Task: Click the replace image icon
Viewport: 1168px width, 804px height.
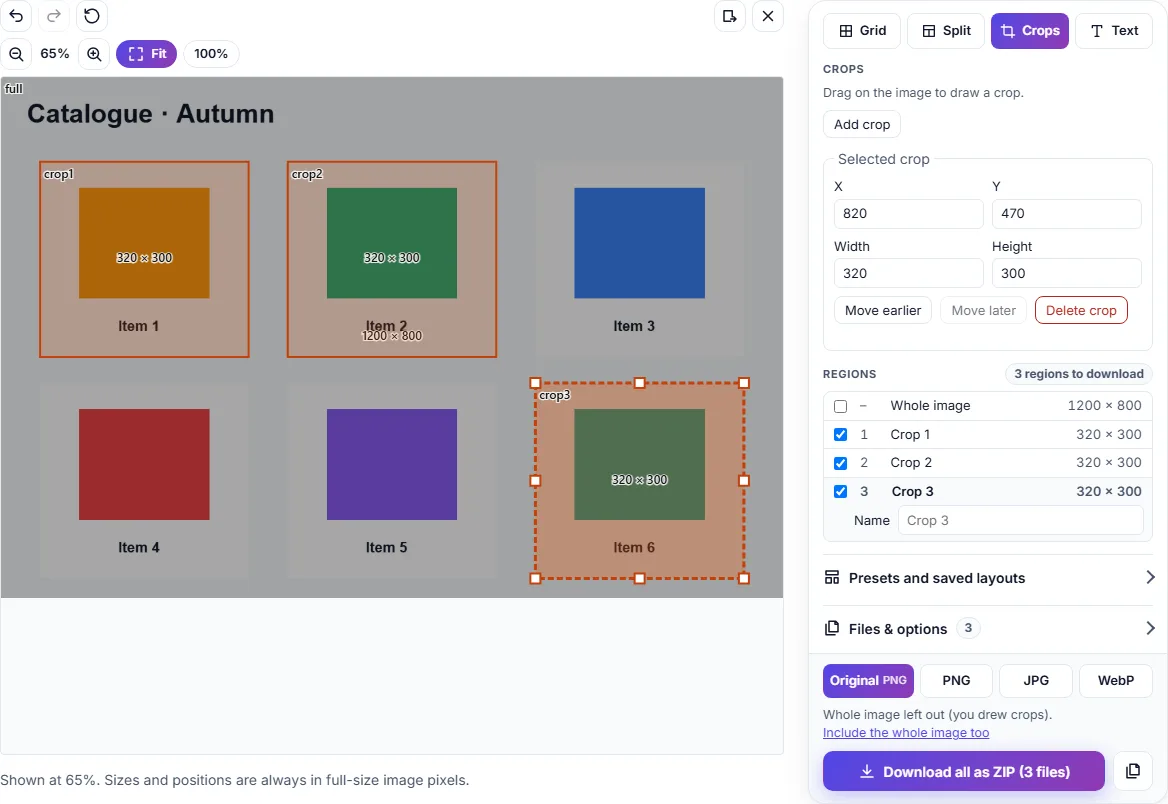Action: pos(730,16)
